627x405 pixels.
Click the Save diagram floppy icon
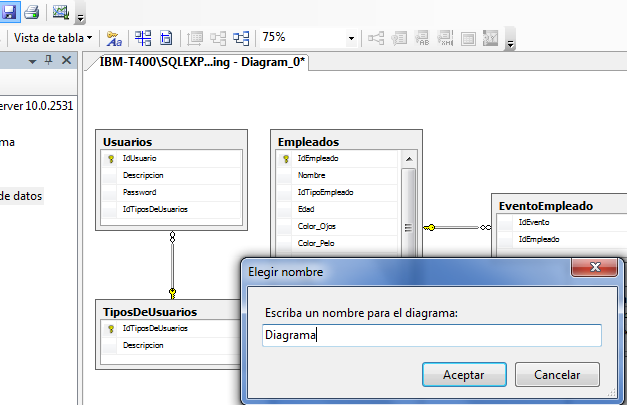[x=9, y=11]
